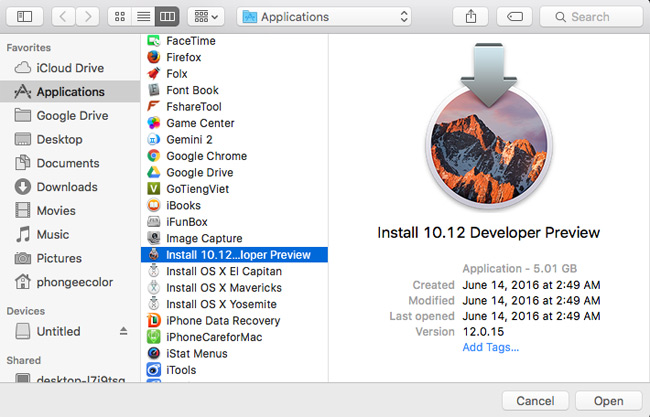Viewport: 650px width, 417px height.
Task: Click the Open button
Action: (609, 401)
